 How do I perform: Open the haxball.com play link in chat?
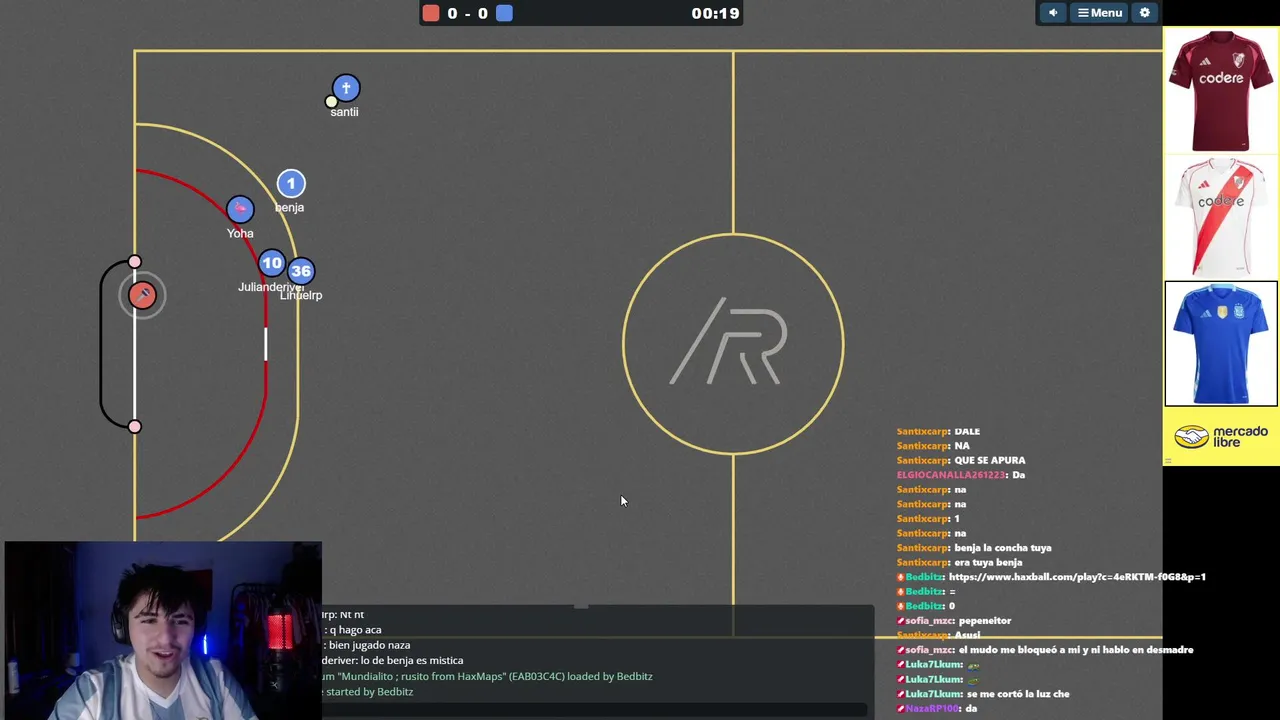click(x=1077, y=577)
